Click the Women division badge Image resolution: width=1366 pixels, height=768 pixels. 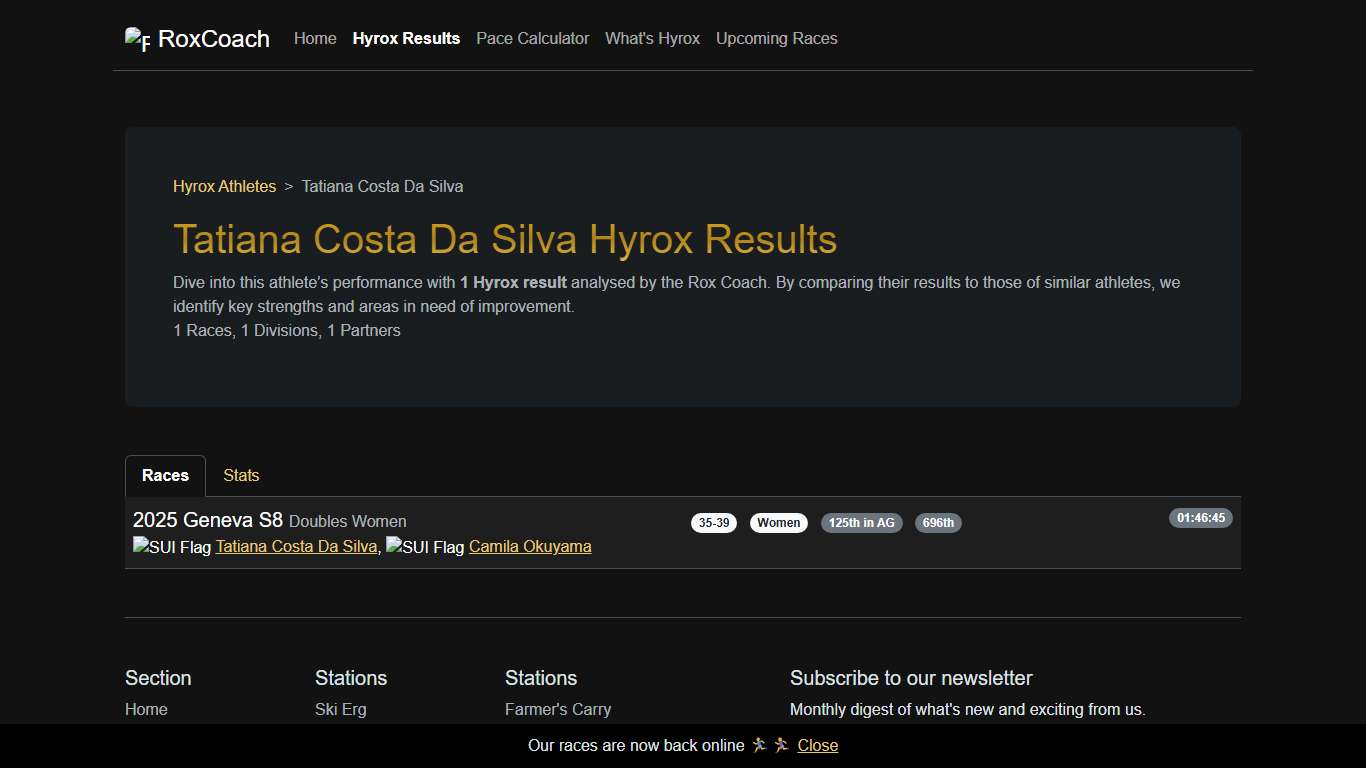(x=778, y=522)
